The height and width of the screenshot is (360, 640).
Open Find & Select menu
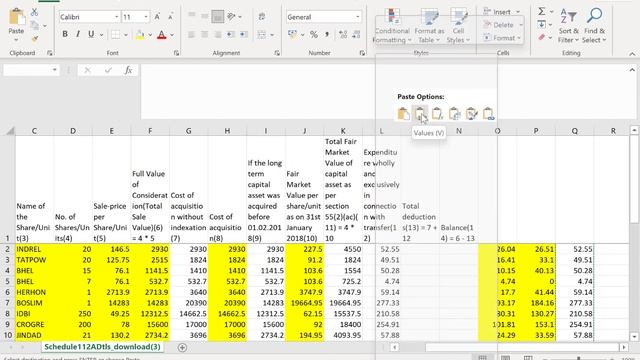594,25
